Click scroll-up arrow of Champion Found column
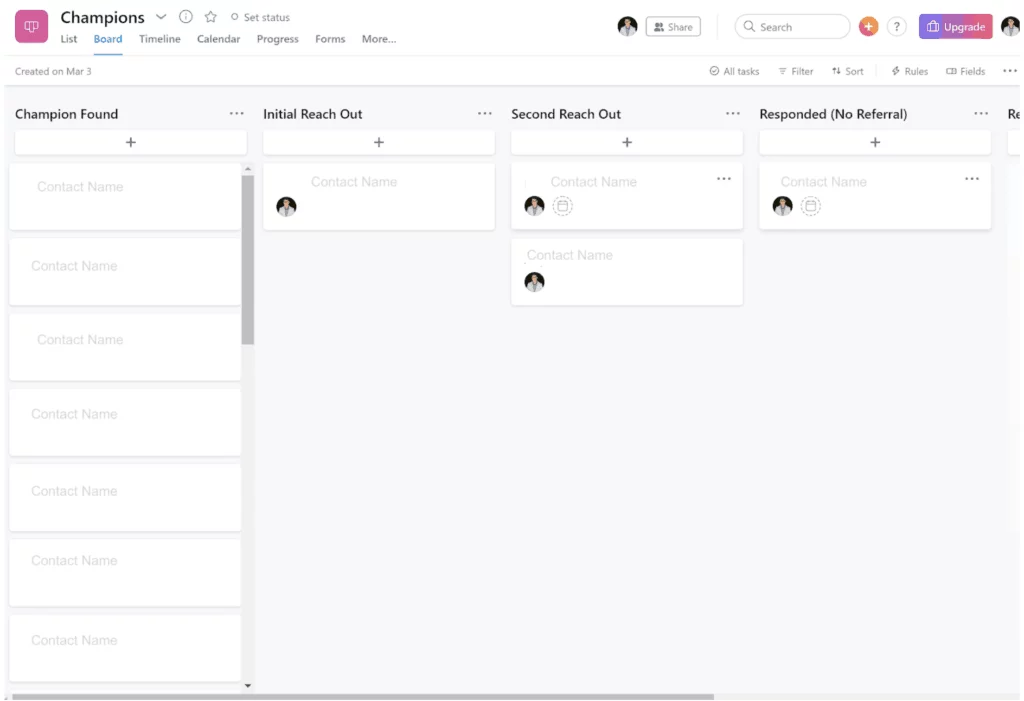Viewport: 1024px width, 701px height. 248,169
